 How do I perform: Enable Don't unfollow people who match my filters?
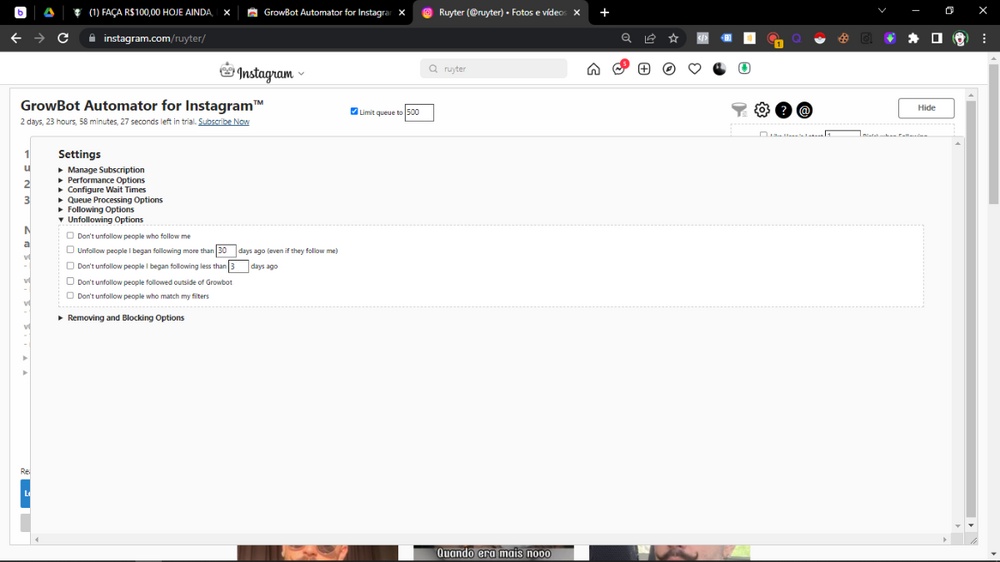70,295
